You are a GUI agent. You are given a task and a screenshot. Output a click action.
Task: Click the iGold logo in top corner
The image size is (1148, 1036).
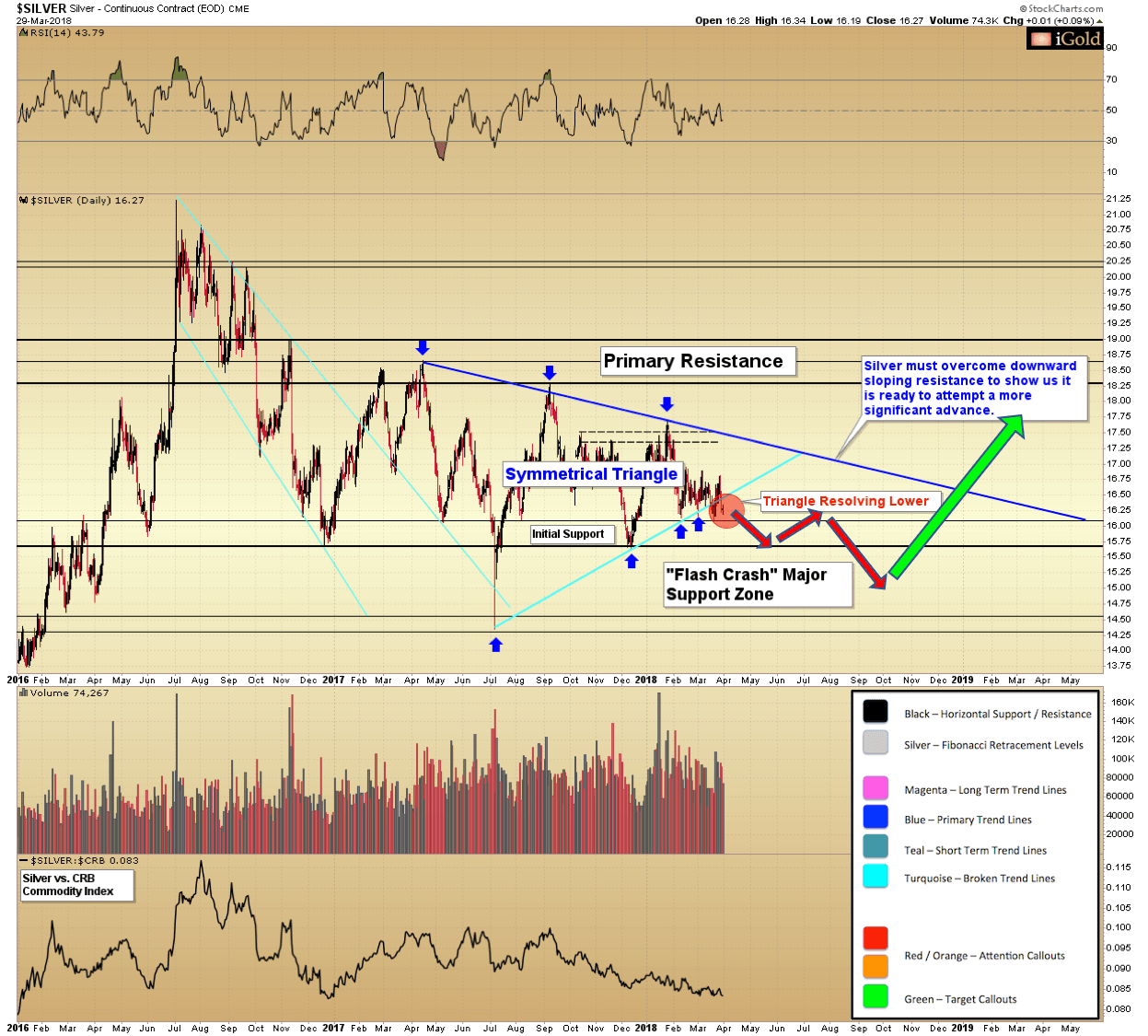(1065, 39)
